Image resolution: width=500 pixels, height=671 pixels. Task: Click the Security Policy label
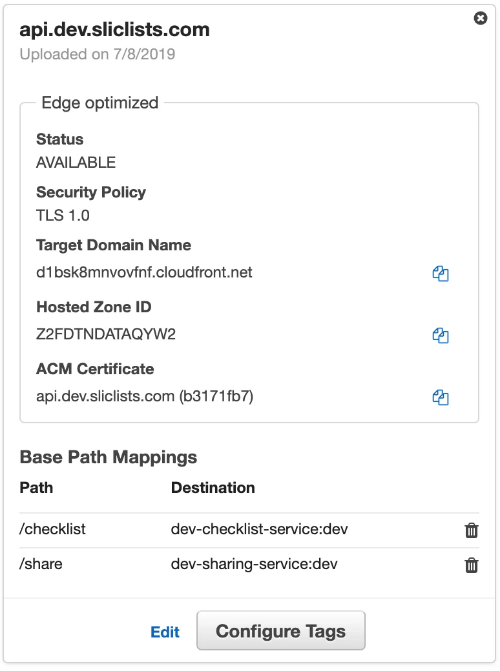click(x=91, y=192)
